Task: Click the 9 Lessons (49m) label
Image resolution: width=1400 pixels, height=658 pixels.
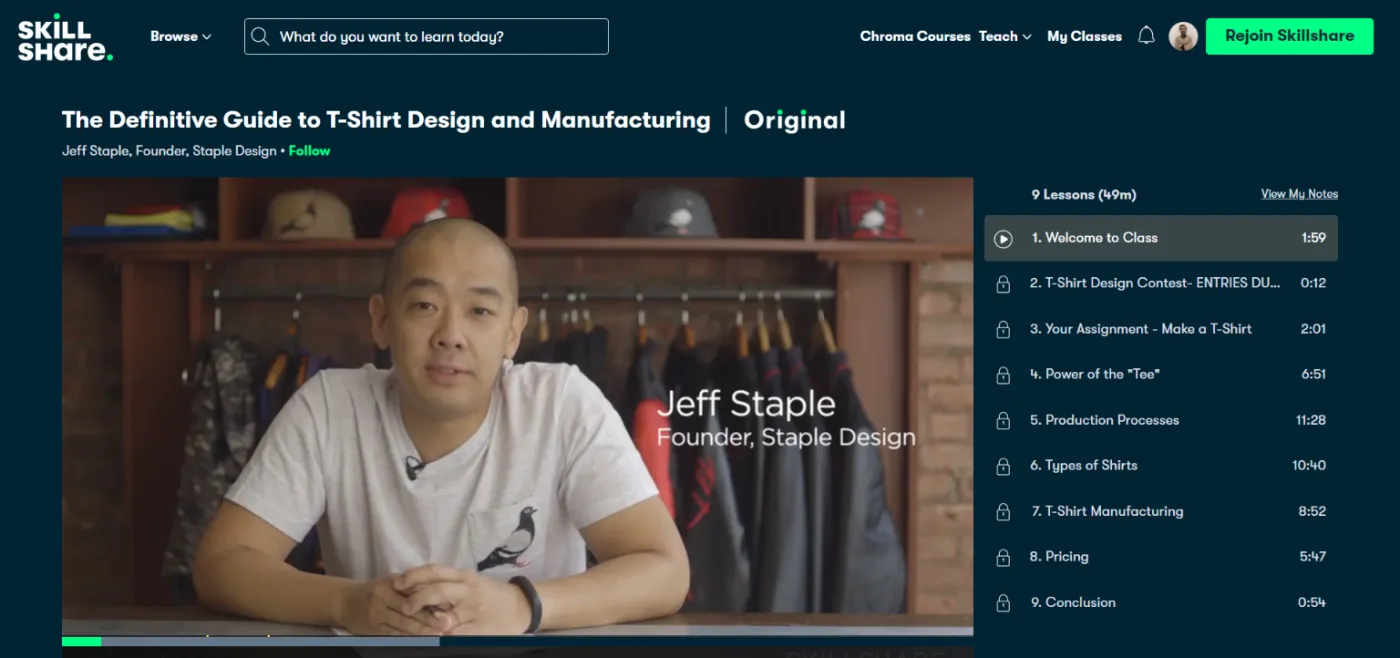Action: click(1084, 195)
